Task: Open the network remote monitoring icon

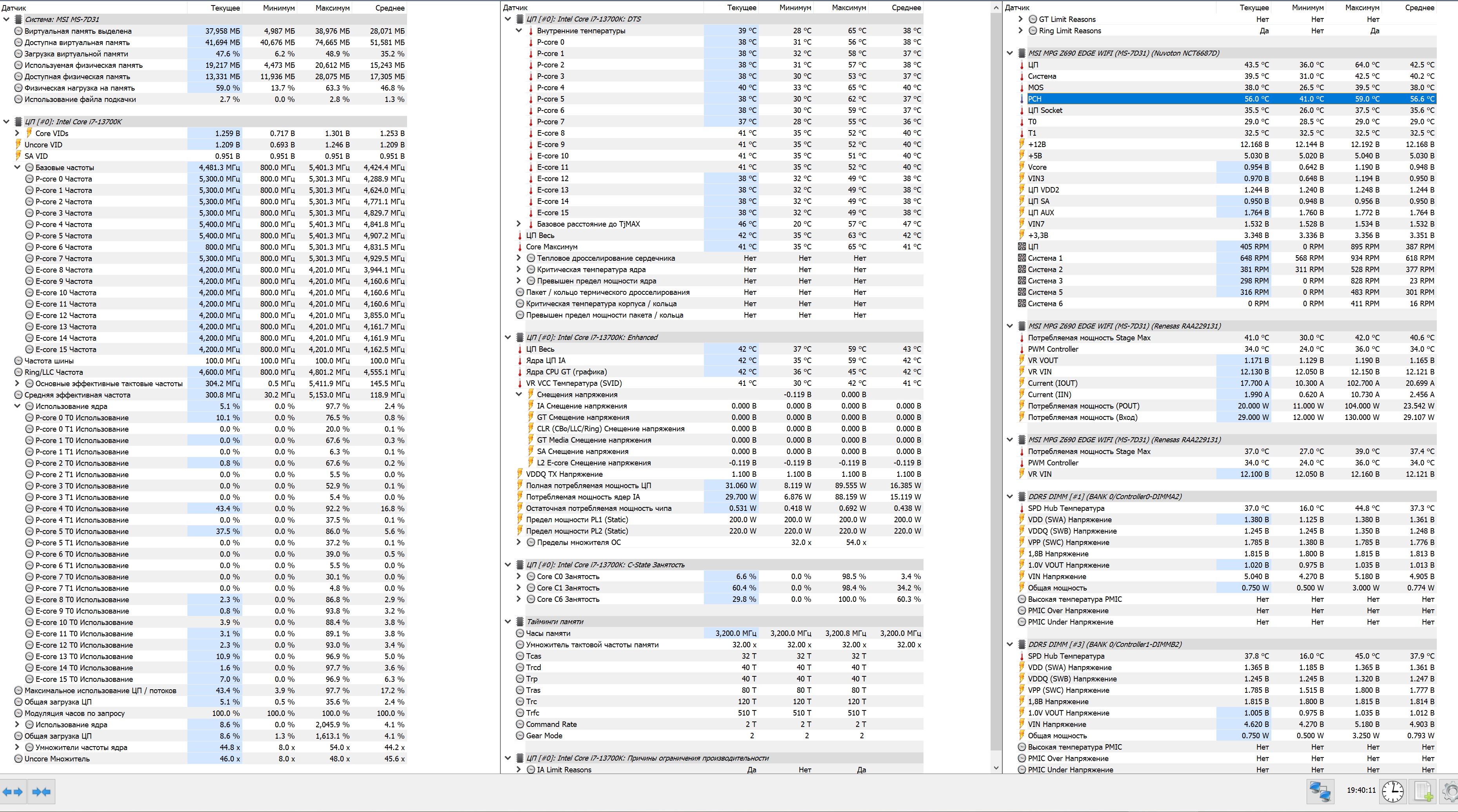Action: click(x=1320, y=792)
